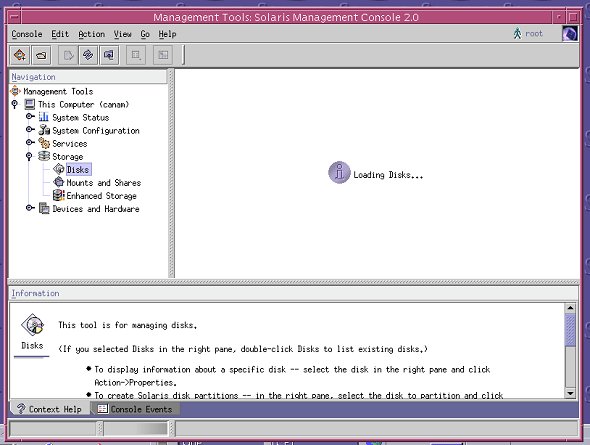Viewport: 590px width, 445px height.
Task: Click the Loading Disks info icon
Action: [339, 173]
